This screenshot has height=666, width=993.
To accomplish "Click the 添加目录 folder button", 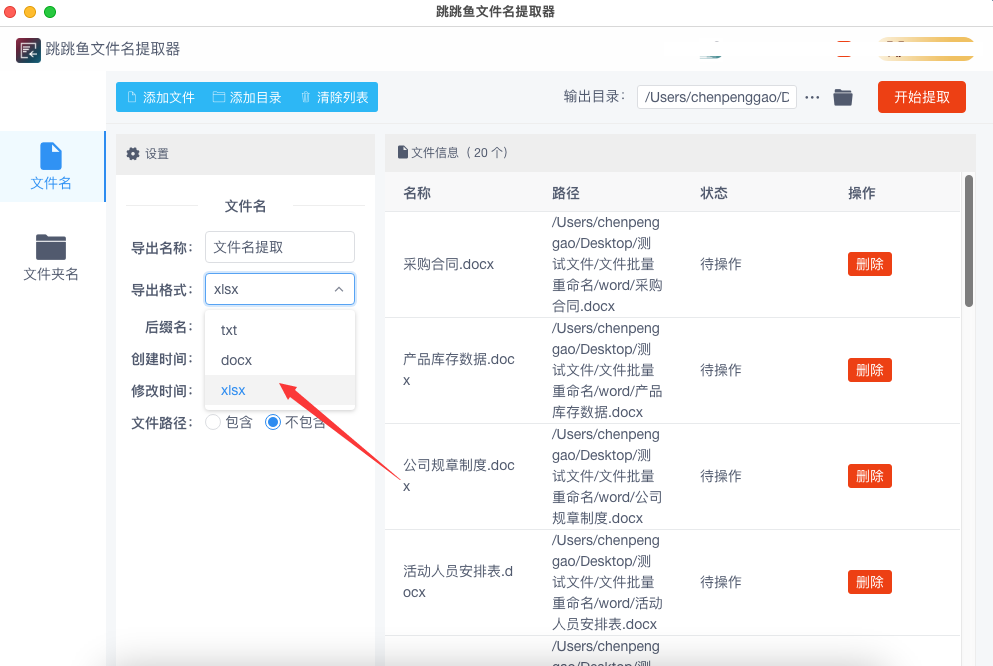I will pos(247,97).
